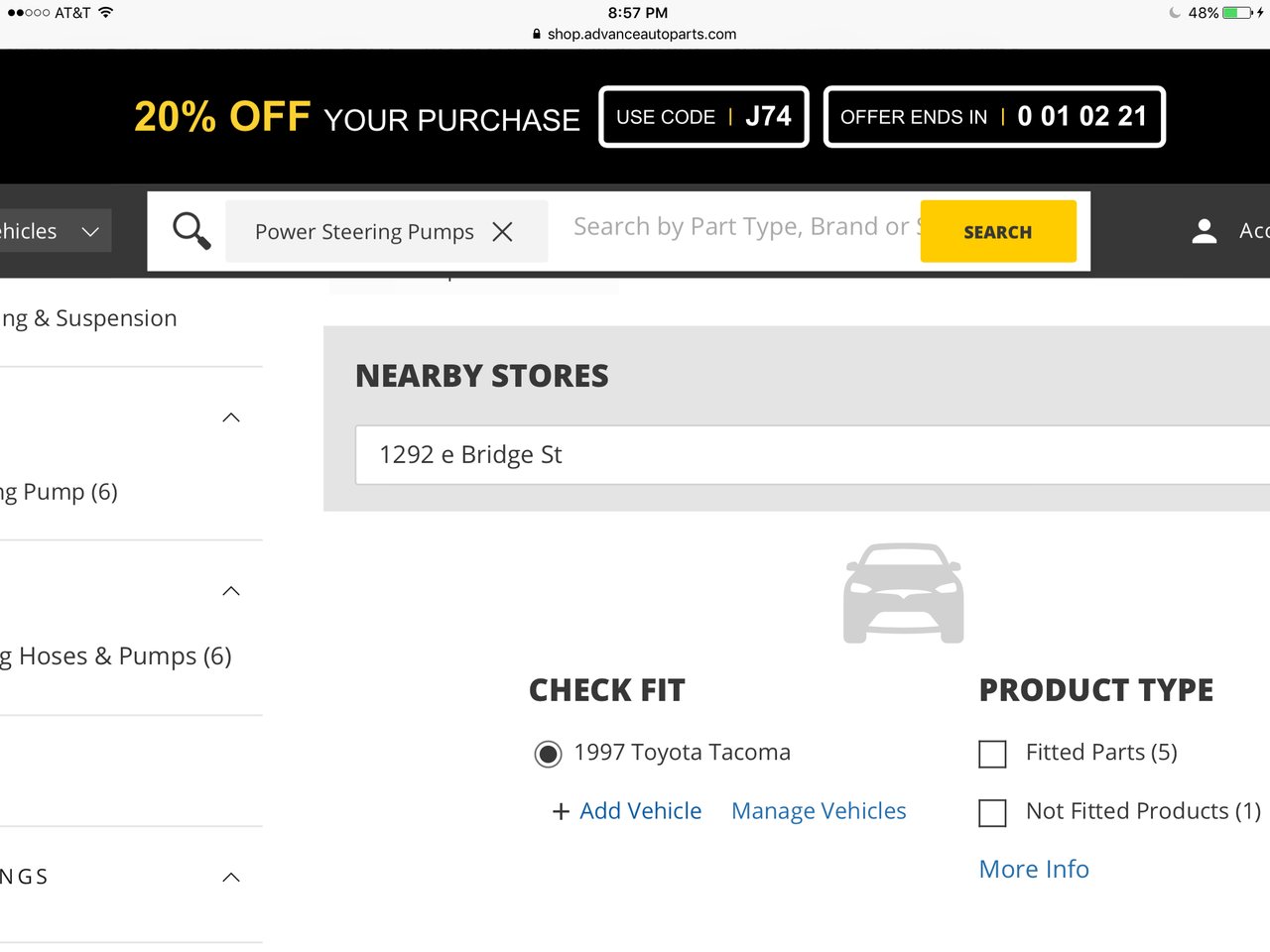
Task: Click the CHECK FIT heading
Action: [x=607, y=690]
